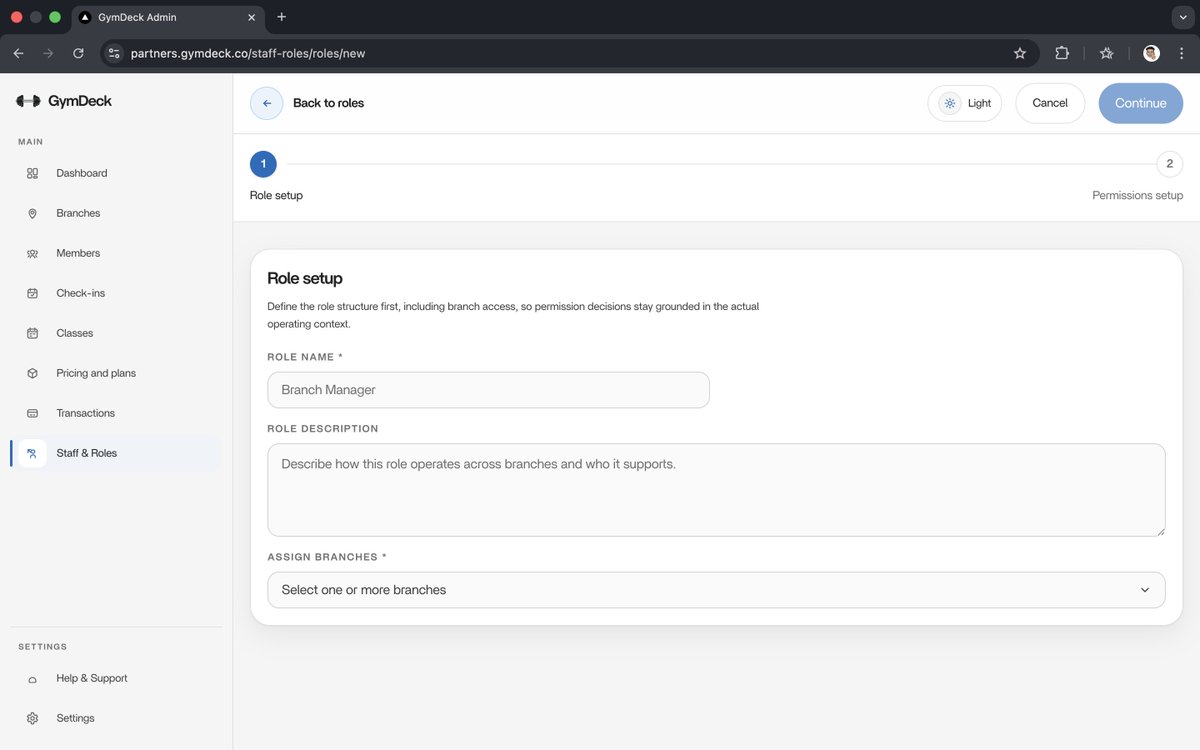Open the browser extensions puzzle icon
The width and height of the screenshot is (1200, 750).
point(1062,53)
